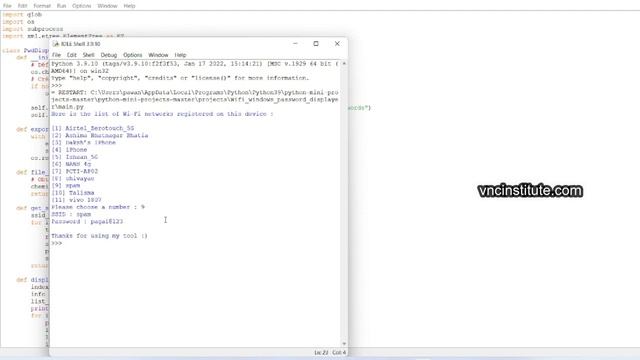
Task: Click 'import glob' line in editor
Action: pyautogui.click(x=22, y=15)
